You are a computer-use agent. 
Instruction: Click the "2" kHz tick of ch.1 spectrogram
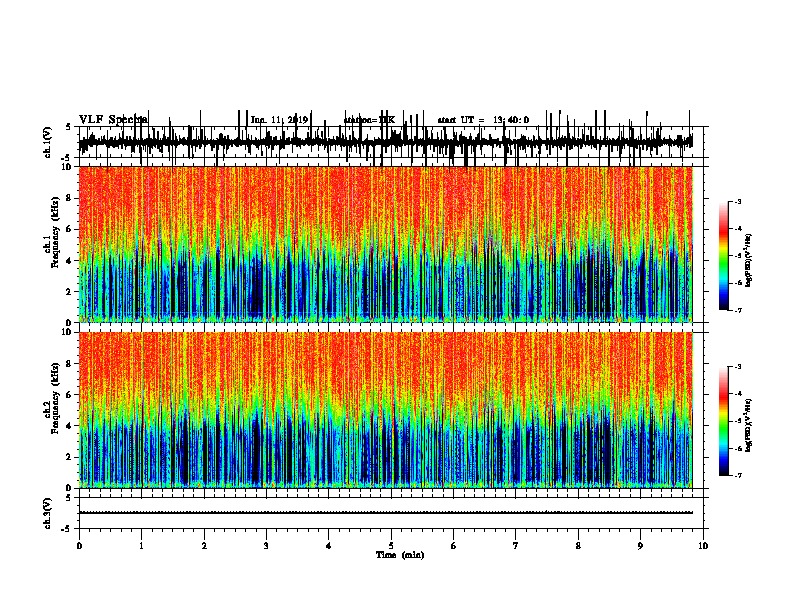70,291
